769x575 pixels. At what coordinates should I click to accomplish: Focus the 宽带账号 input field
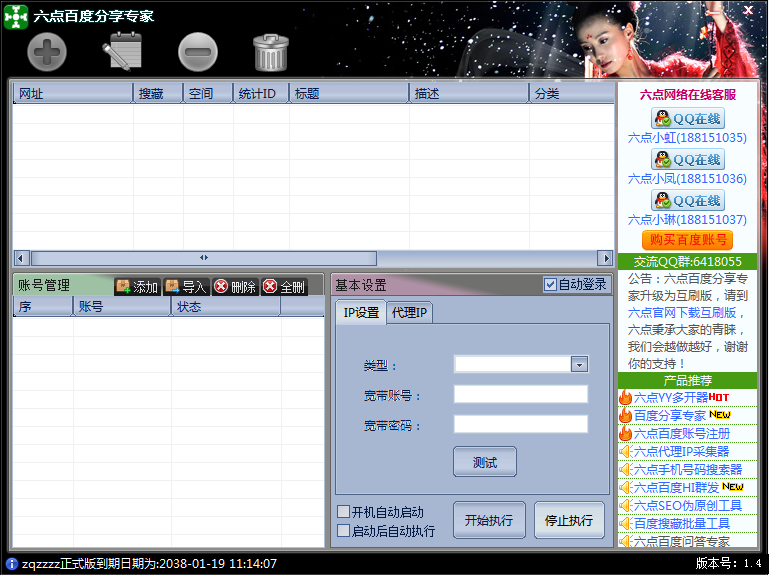tap(521, 394)
